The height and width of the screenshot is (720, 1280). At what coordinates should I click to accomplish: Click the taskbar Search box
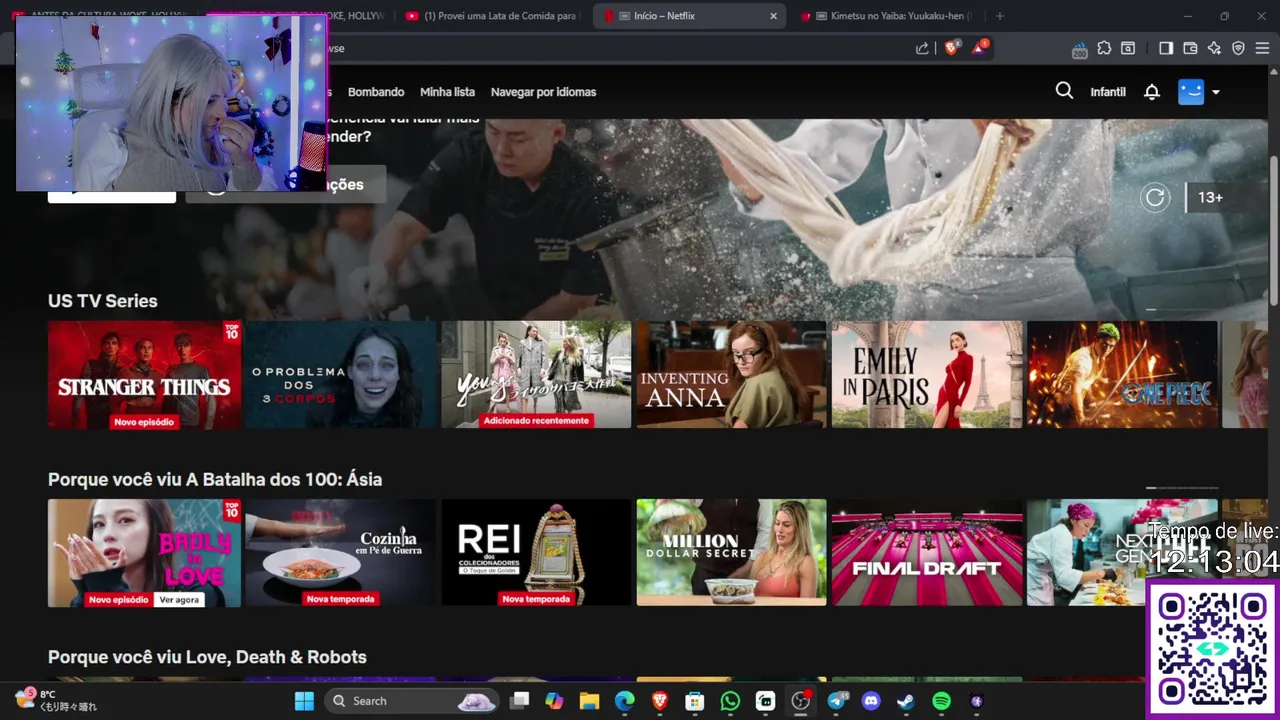pos(412,701)
